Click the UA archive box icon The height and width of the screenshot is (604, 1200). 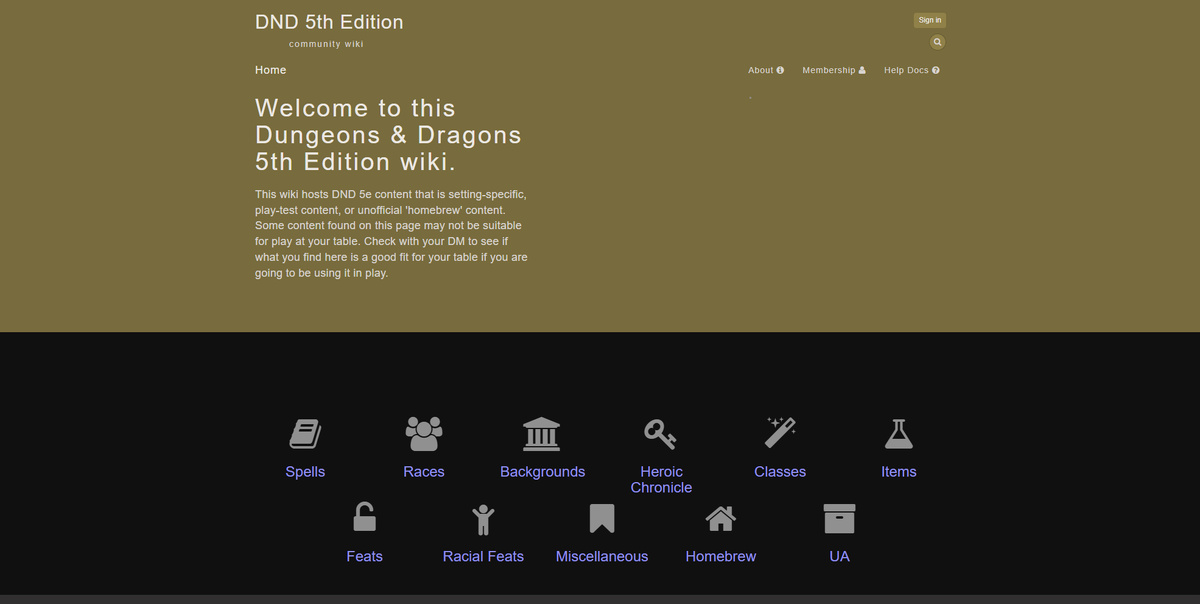(x=839, y=518)
